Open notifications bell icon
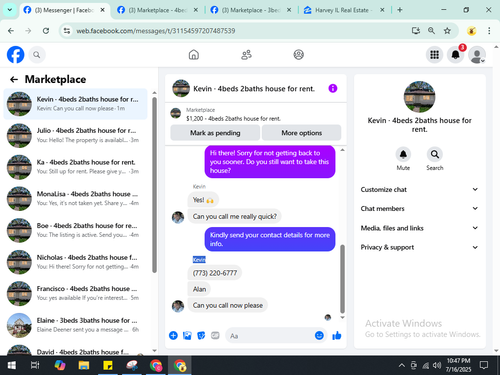Viewport: 500px width, 375px height. coord(455,55)
